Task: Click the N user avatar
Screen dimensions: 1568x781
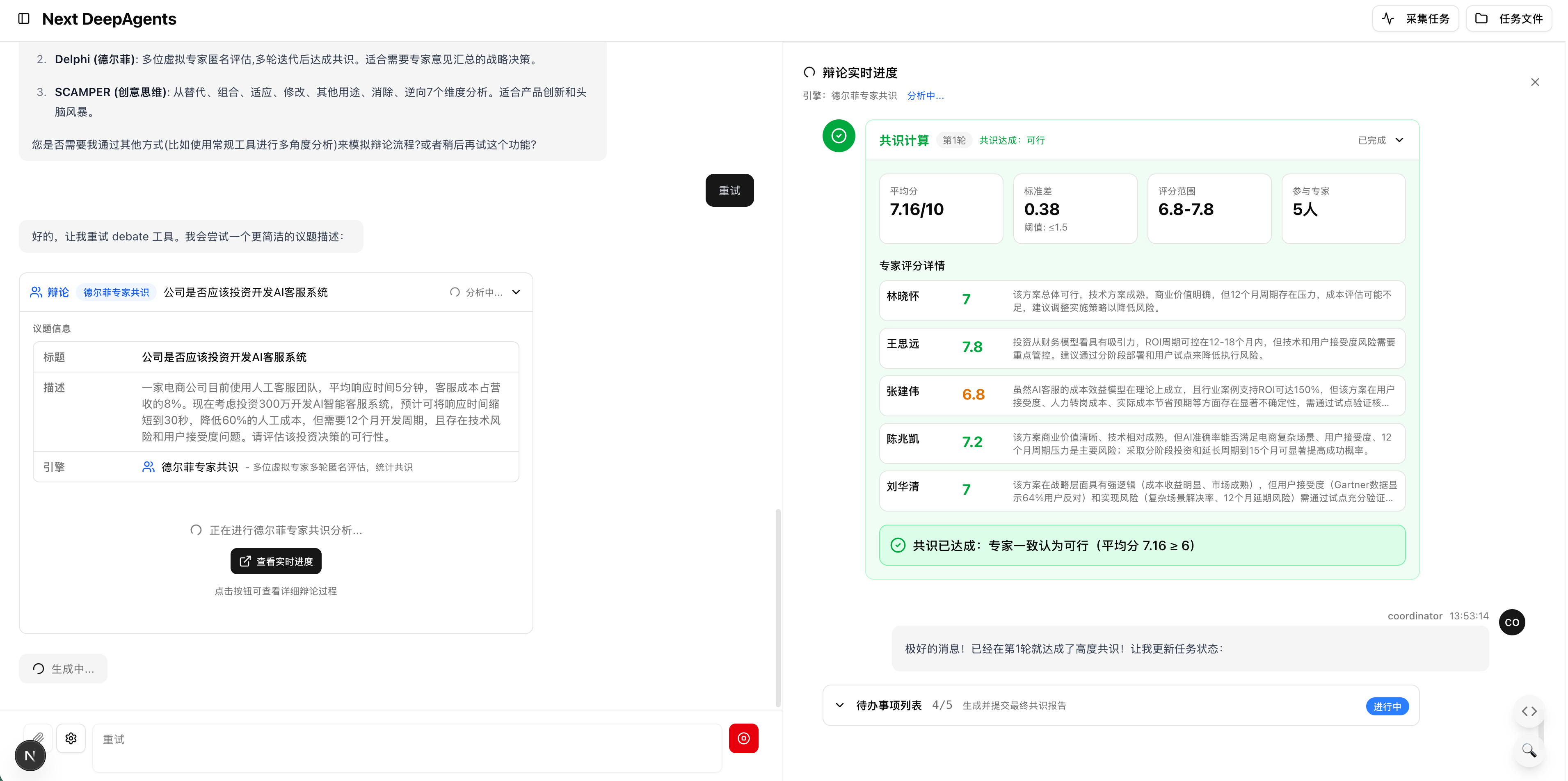Action: coord(30,756)
